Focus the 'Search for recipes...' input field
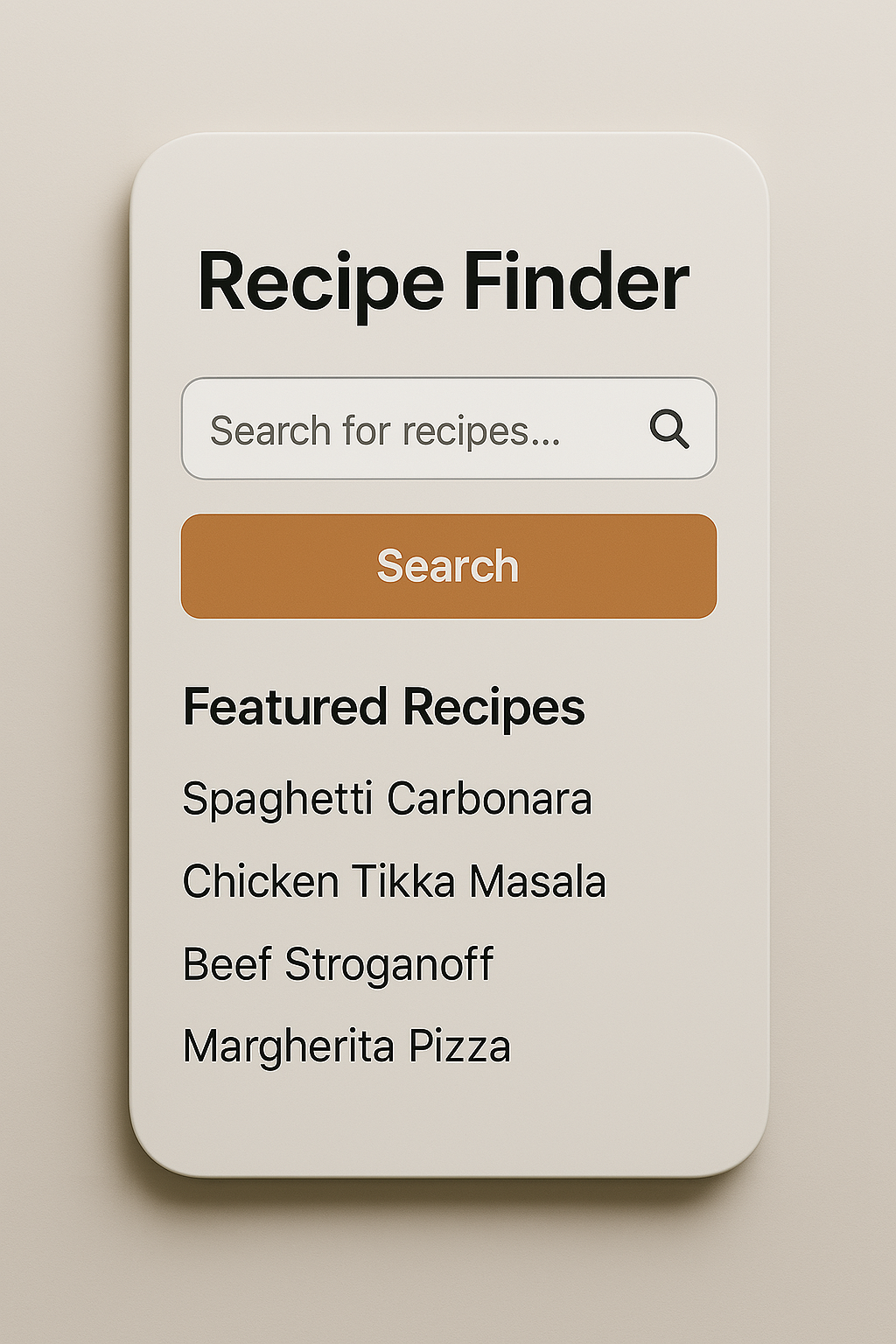Viewport: 896px width, 1344px height. pyautogui.click(x=449, y=428)
